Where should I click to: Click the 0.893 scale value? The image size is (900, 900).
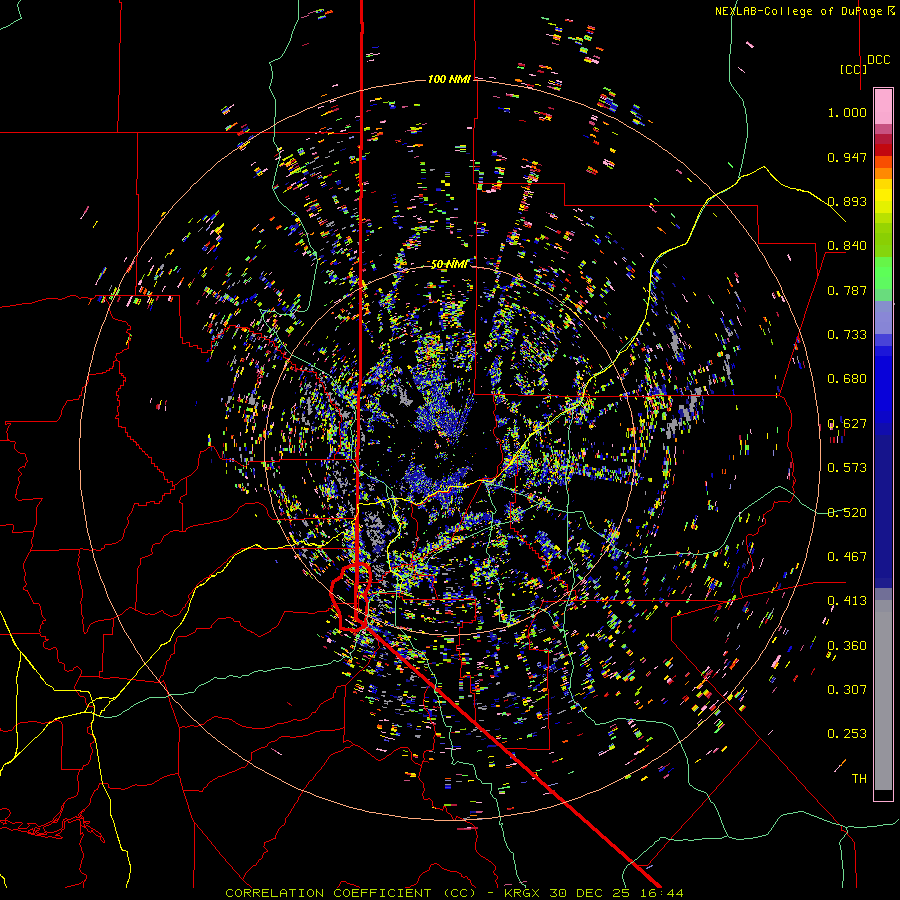click(847, 201)
